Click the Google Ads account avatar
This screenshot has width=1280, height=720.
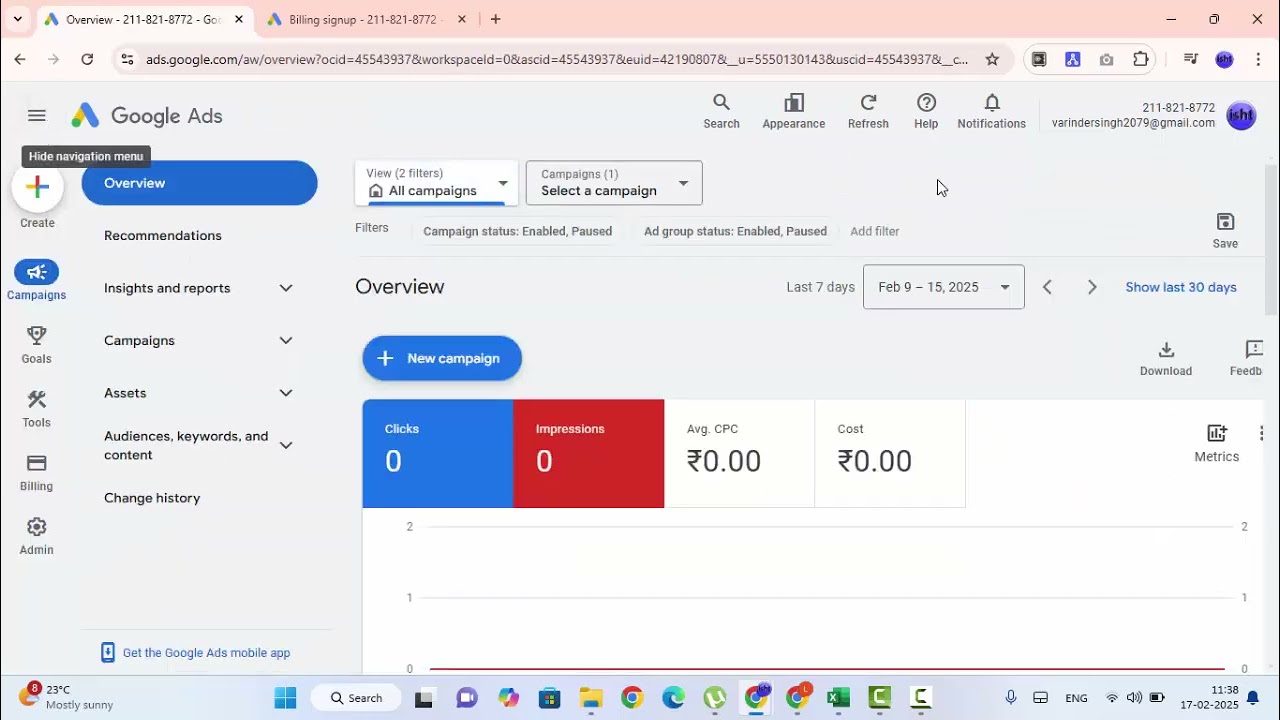tap(1241, 116)
